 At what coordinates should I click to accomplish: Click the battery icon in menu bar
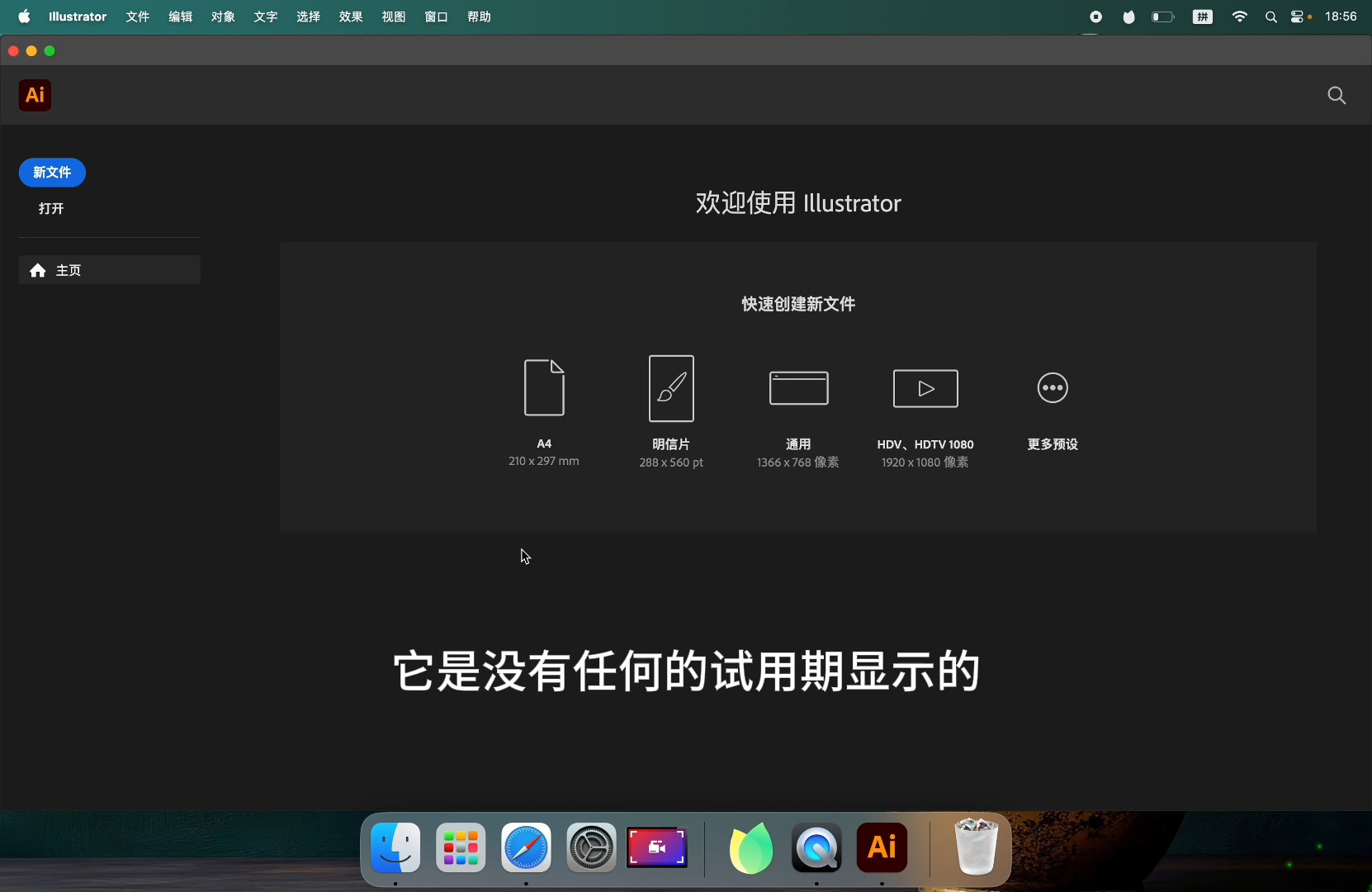(x=1163, y=17)
